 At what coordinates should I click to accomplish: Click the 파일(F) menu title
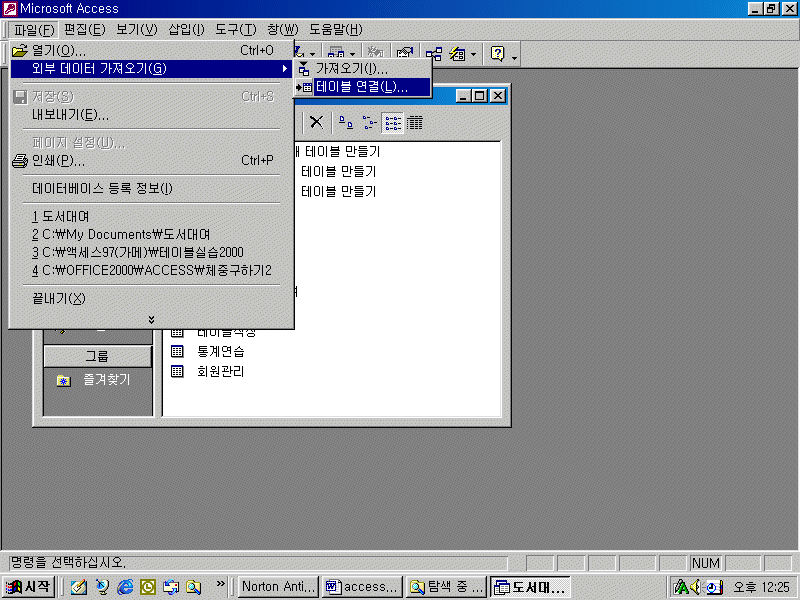[x=34, y=30]
